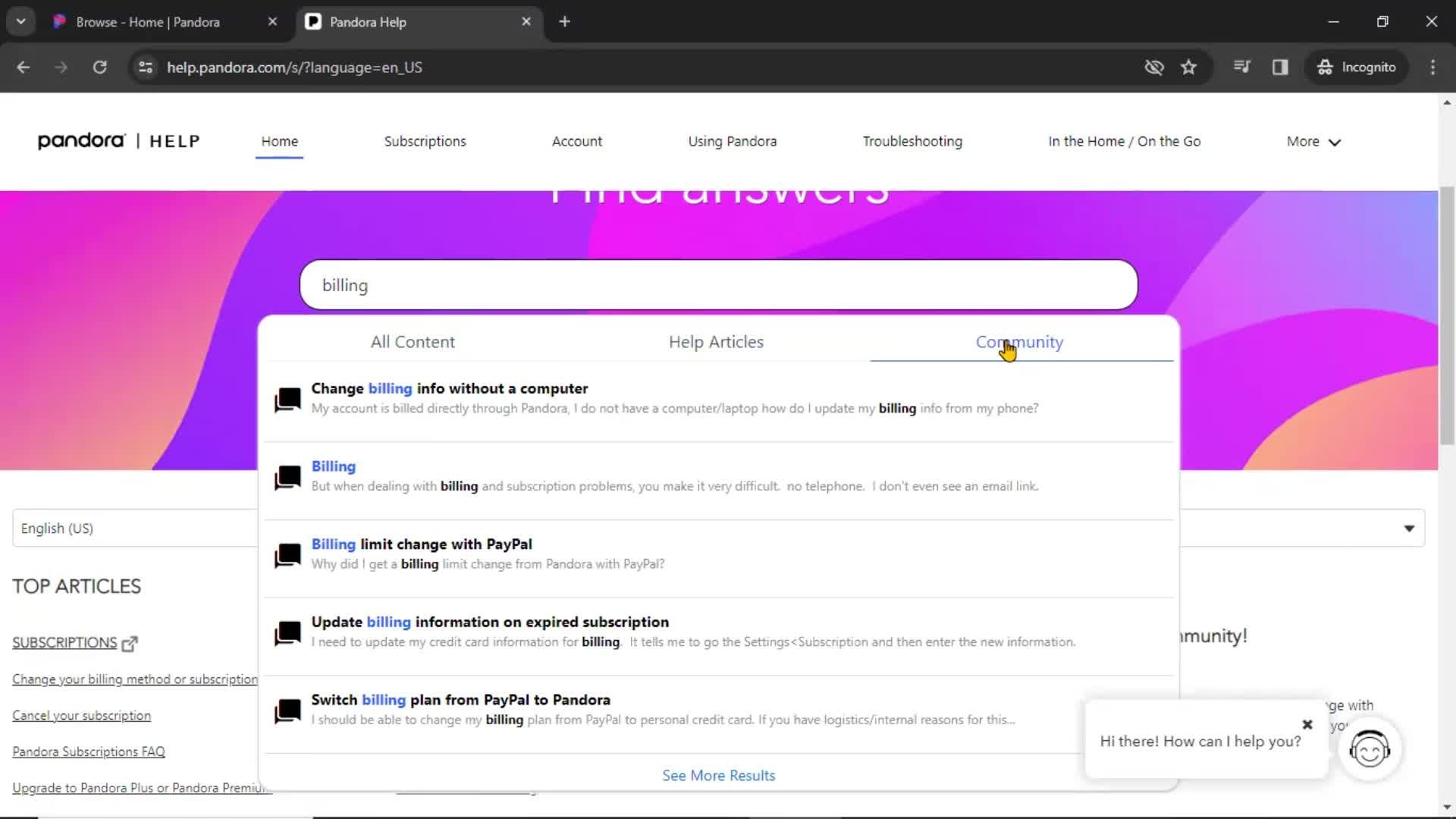Close the 'Pandora Help' tab
Image resolution: width=1456 pixels, height=819 pixels.
tap(526, 21)
